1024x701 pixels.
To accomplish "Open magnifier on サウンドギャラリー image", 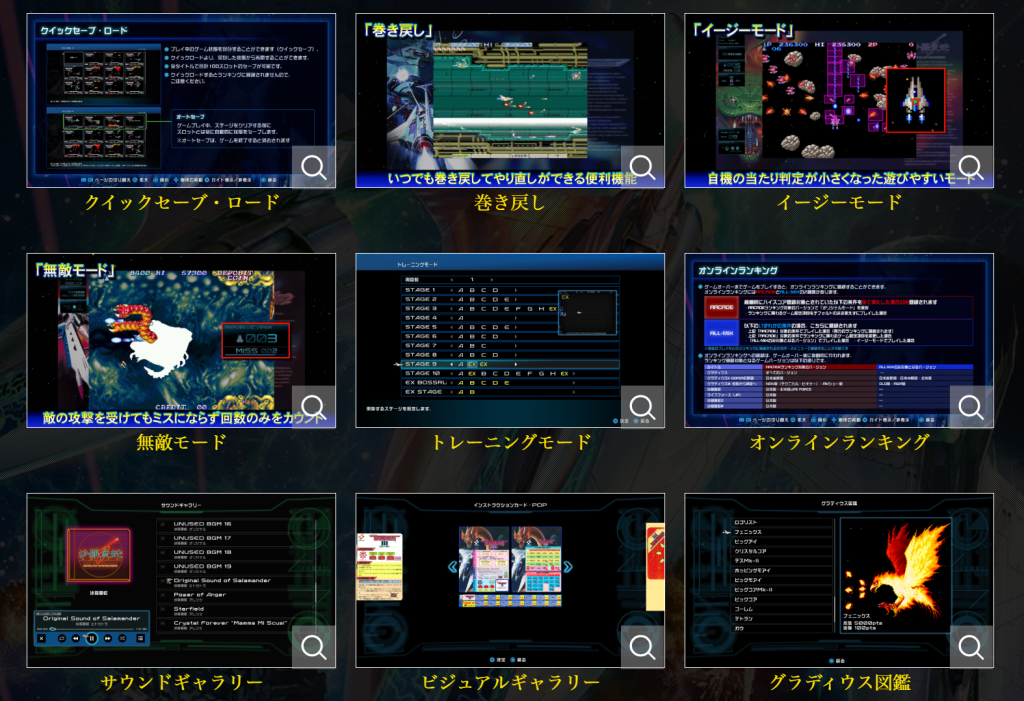I will click(x=314, y=647).
